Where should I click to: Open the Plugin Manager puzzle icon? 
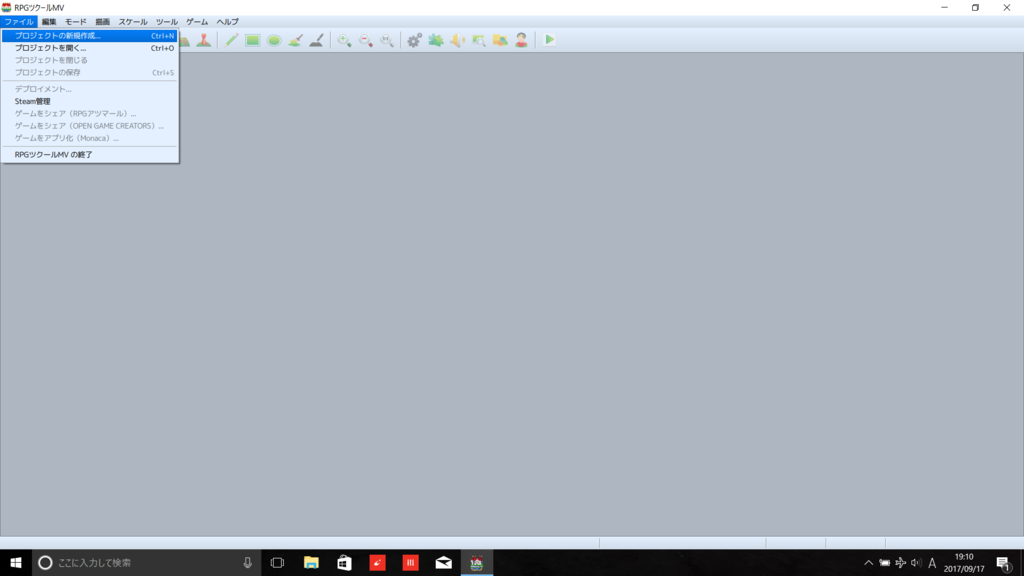(436, 40)
